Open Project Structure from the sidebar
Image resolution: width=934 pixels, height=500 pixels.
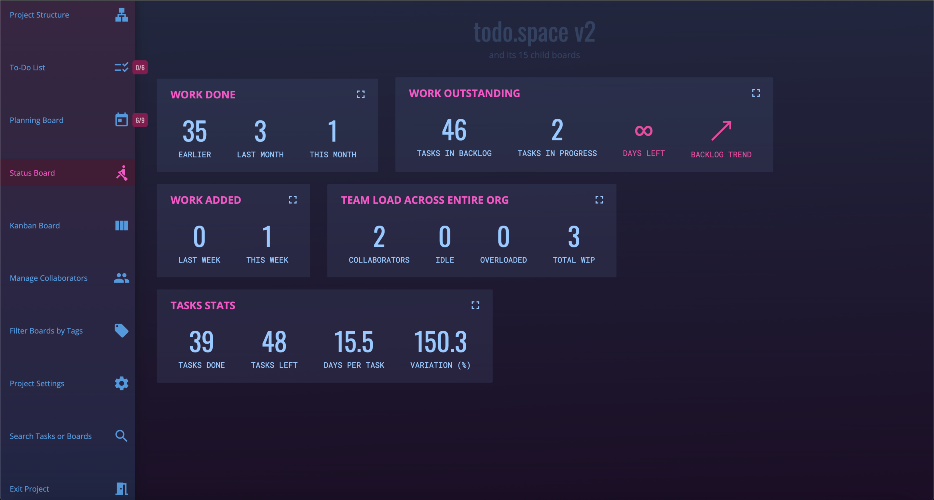tap(39, 15)
